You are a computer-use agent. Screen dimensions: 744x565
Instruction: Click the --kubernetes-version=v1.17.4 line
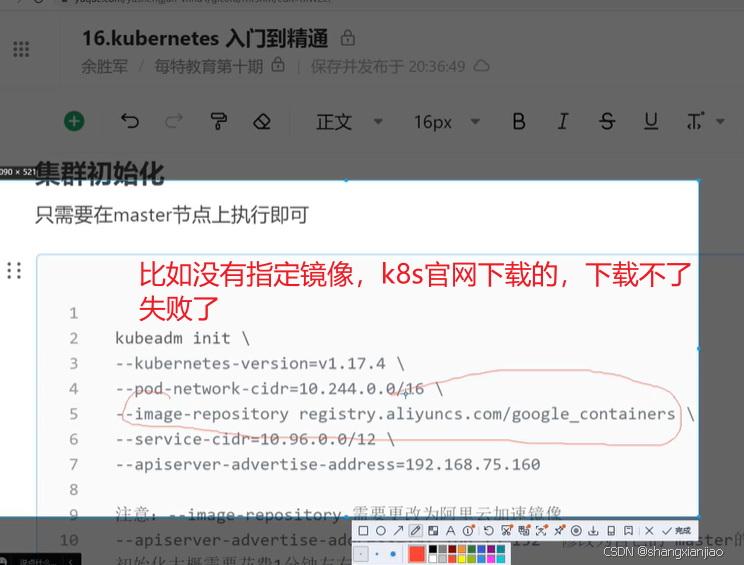tap(260, 363)
